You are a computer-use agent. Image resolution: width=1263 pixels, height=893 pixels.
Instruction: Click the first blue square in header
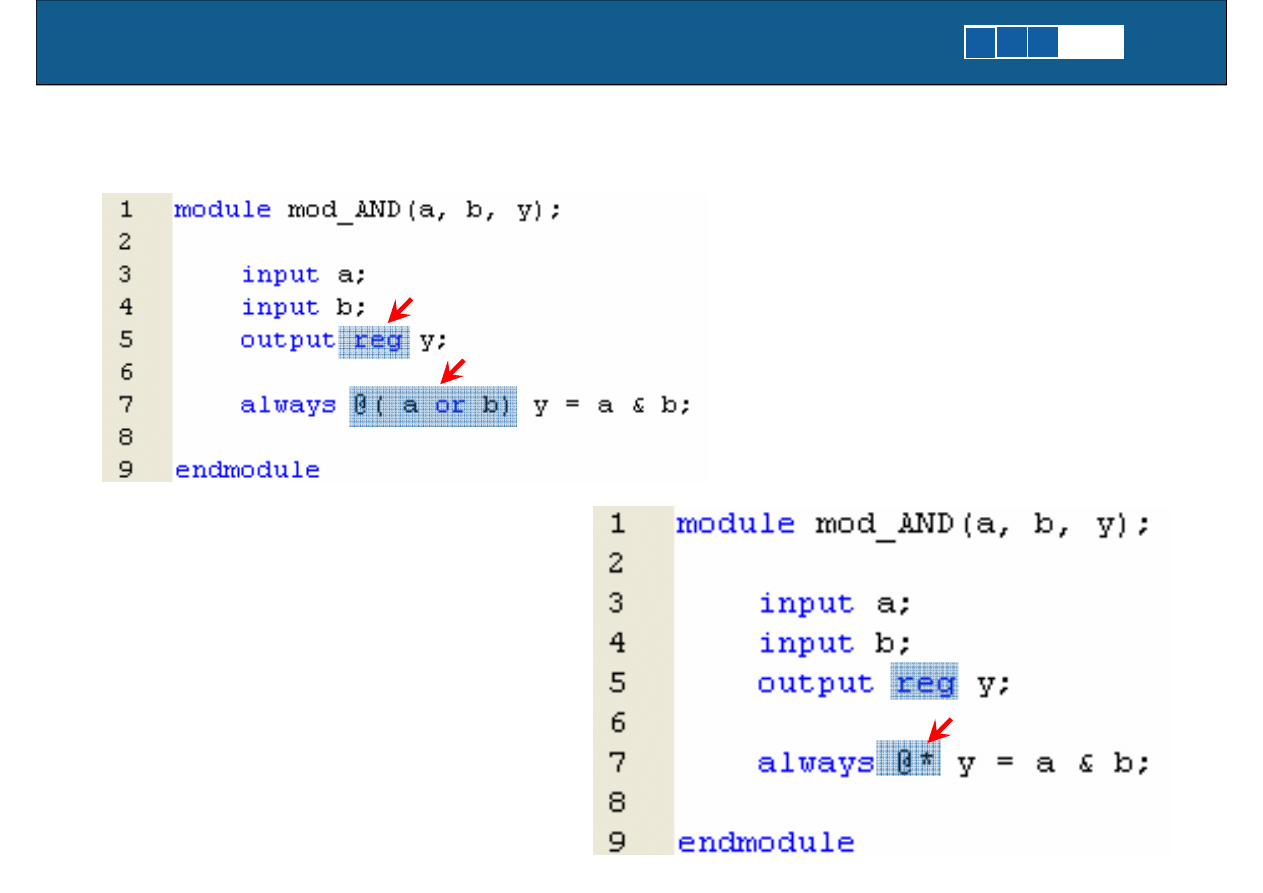tap(980, 43)
